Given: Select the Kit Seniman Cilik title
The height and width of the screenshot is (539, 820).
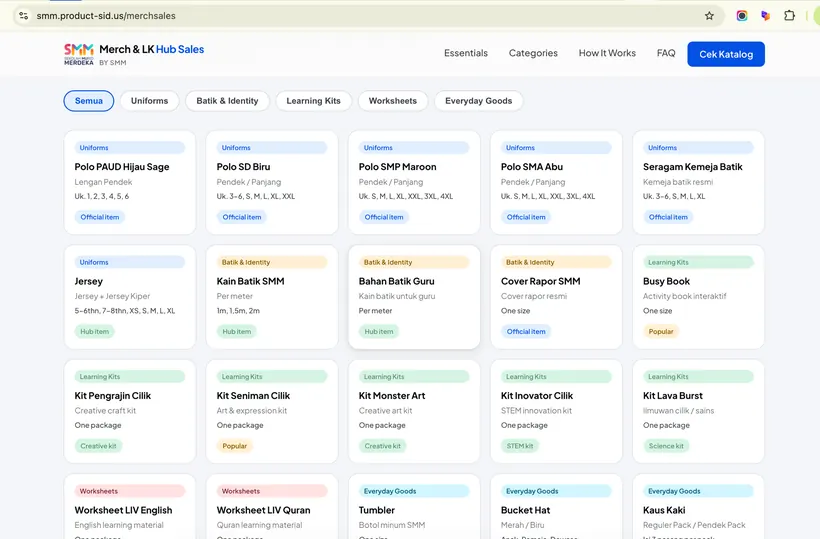Looking at the screenshot, I should coord(253,396).
